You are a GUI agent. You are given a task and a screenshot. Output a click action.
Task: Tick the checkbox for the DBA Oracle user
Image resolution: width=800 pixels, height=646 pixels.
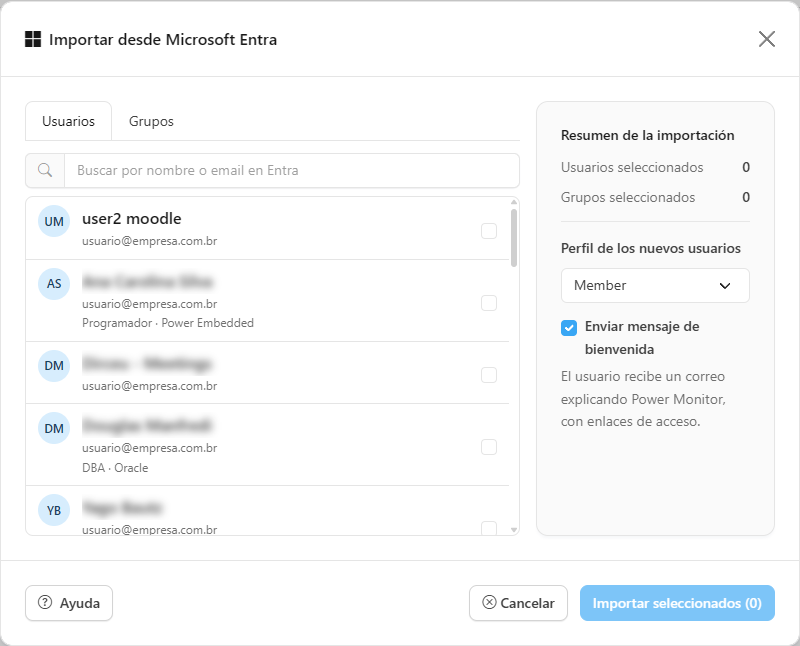(489, 447)
